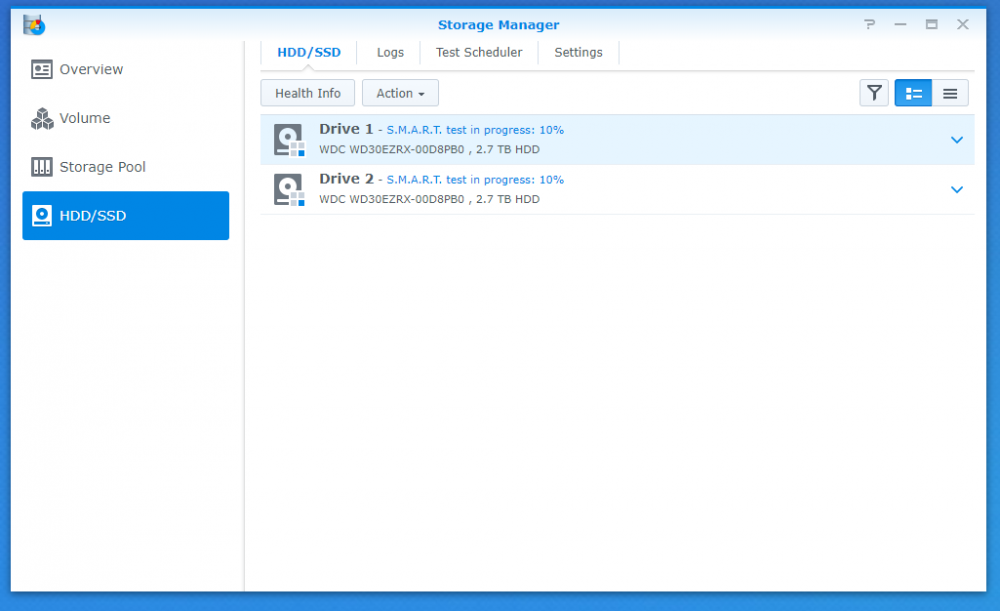This screenshot has height=611, width=1000.
Task: Expand Drive 1 details chevron
Action: [956, 140]
